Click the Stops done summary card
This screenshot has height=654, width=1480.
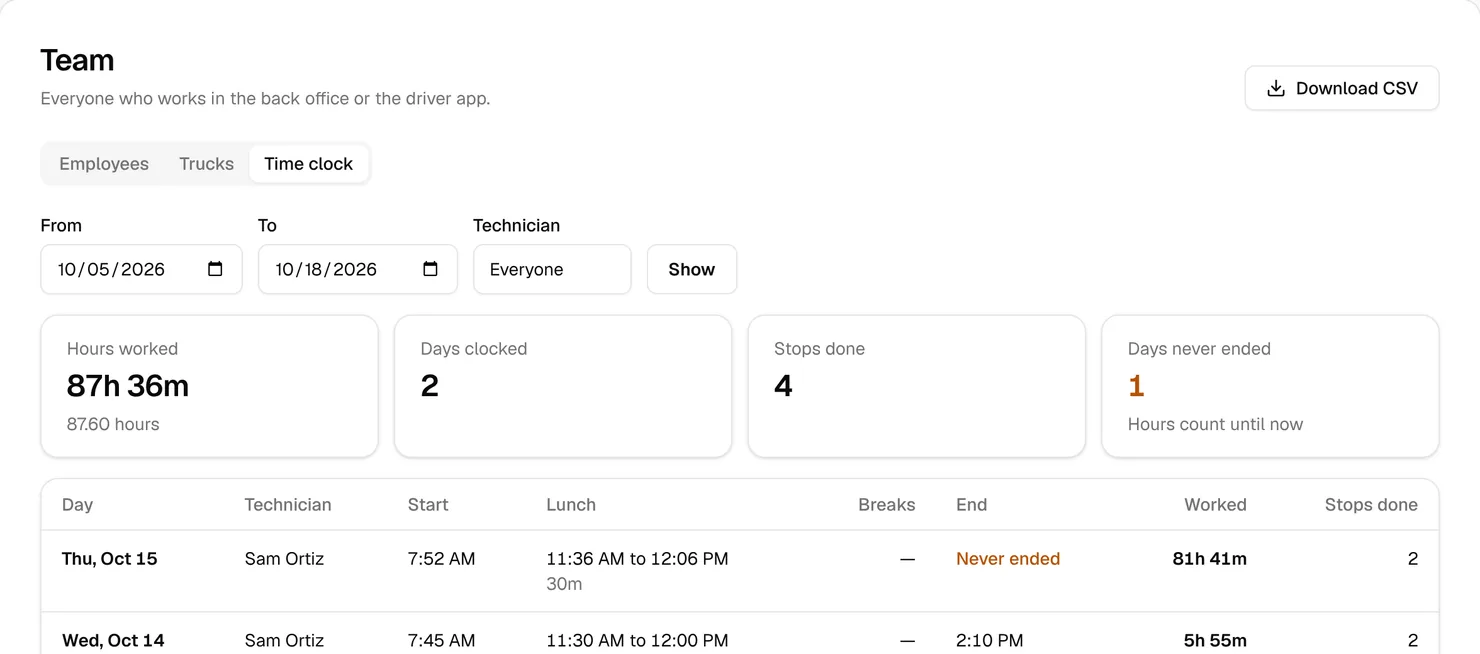(x=917, y=386)
